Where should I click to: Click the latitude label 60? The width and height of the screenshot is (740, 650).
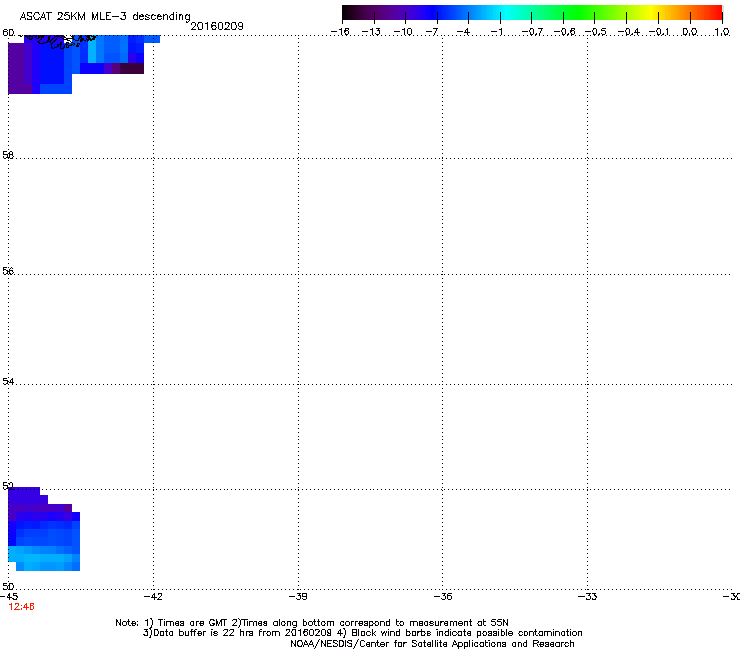pyautogui.click(x=8, y=33)
